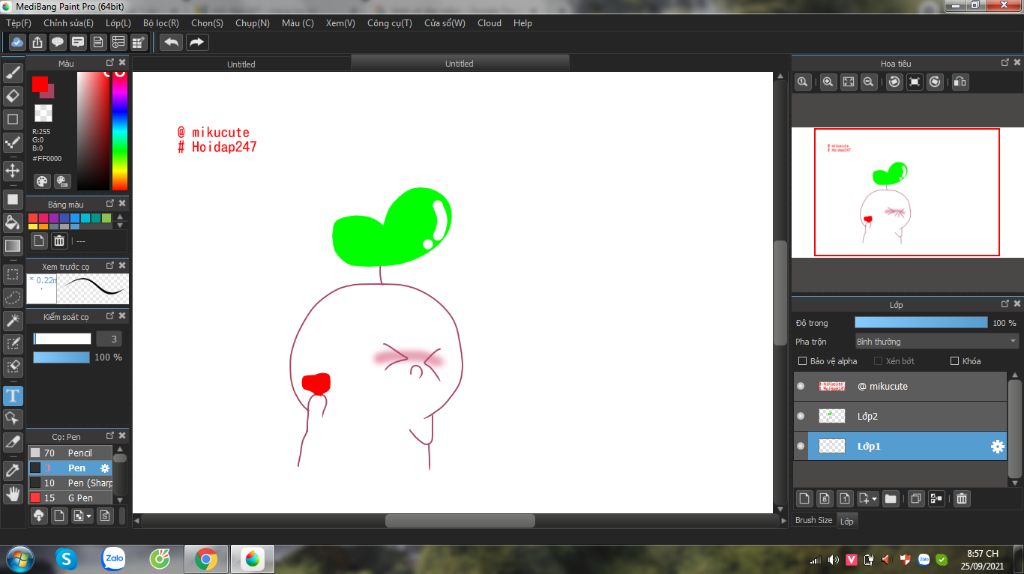Undock the Kiểm soát cọ panel
Screen dimensions: 1024x574
110,316
